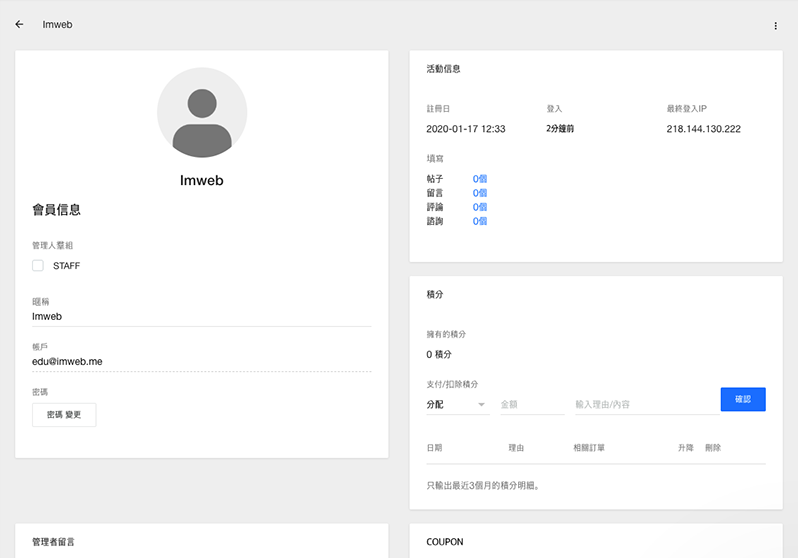The width and height of the screenshot is (798, 558).
Task: Focus the 金額 amount input field
Action: (x=532, y=404)
